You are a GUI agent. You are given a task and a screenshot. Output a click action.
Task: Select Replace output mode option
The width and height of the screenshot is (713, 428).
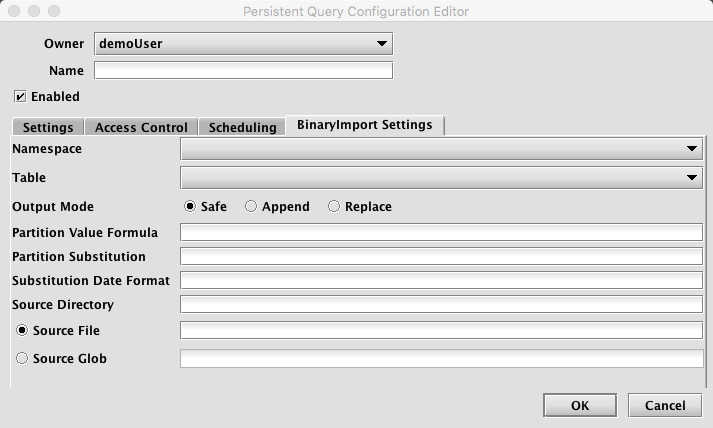(334, 207)
